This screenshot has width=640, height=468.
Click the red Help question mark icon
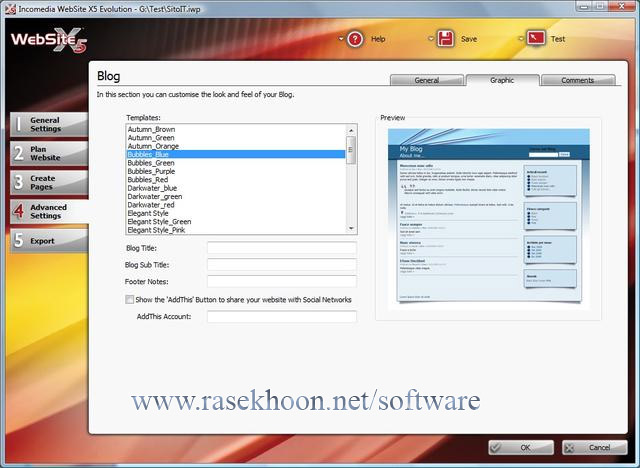[x=355, y=39]
